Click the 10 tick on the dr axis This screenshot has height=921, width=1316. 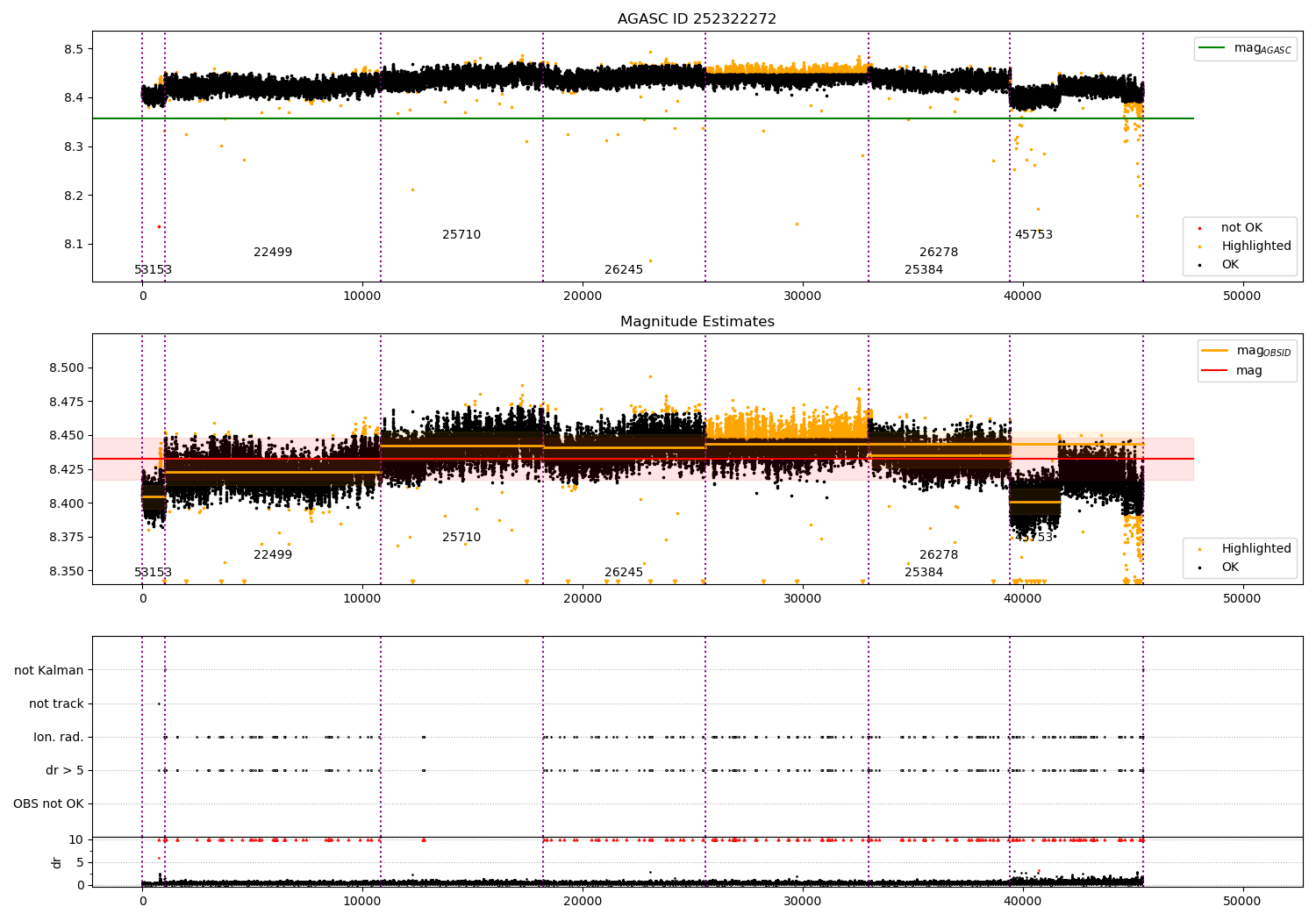point(76,840)
